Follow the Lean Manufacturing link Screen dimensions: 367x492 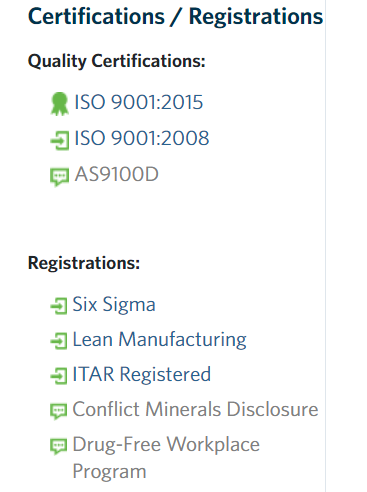click(x=159, y=340)
